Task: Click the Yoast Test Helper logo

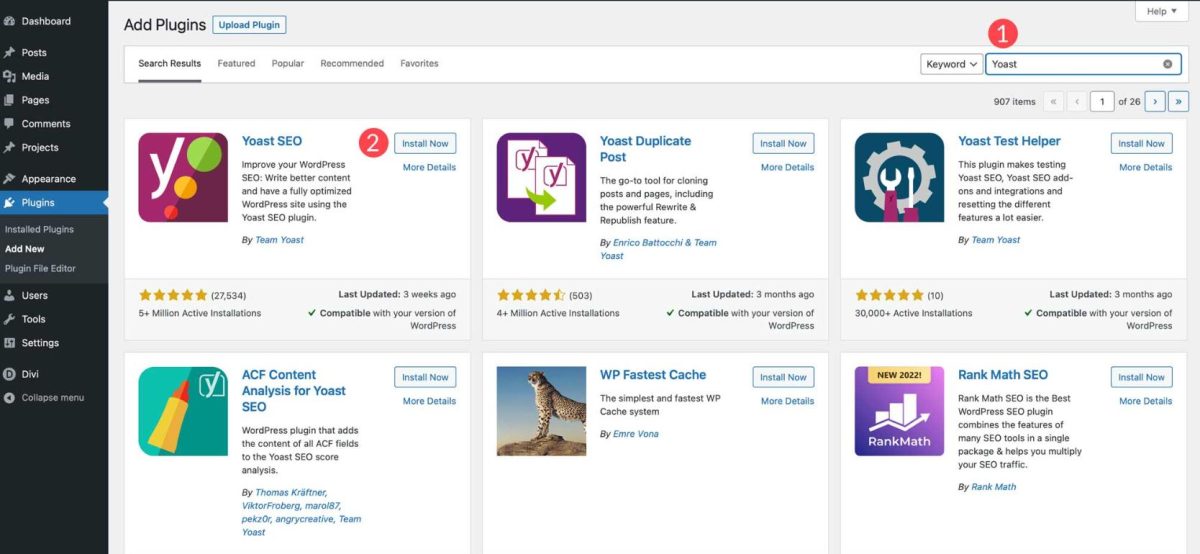Action: 899,177
